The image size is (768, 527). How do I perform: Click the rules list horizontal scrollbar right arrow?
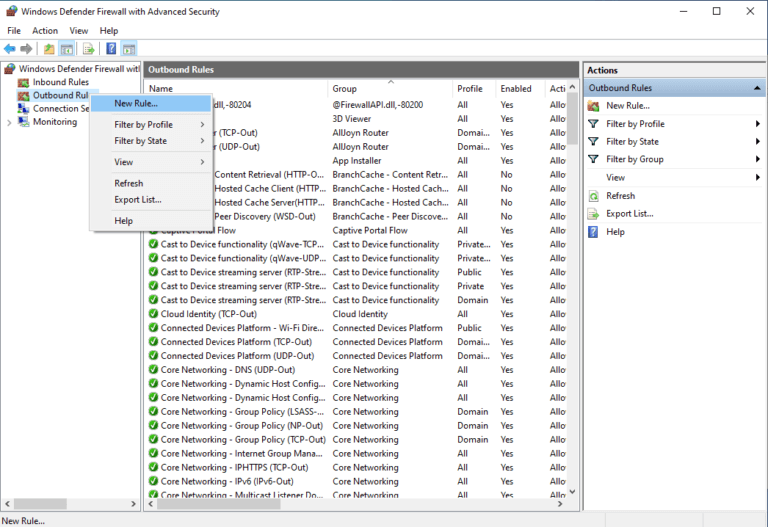tap(560, 503)
